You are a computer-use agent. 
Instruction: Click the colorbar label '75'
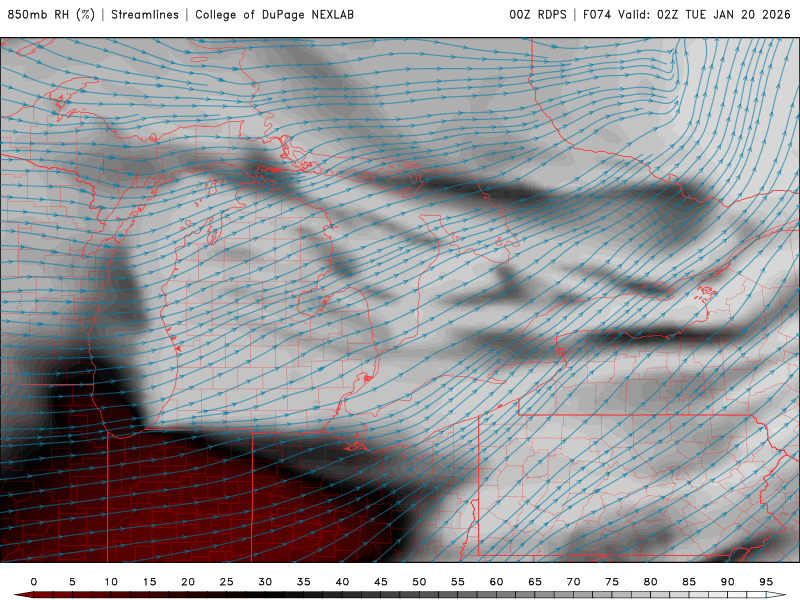(x=612, y=582)
